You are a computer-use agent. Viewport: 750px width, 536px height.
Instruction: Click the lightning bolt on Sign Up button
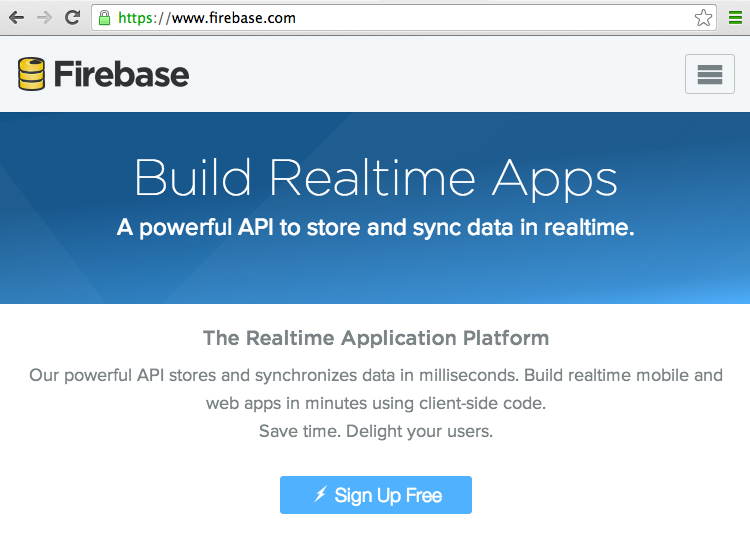(x=320, y=495)
